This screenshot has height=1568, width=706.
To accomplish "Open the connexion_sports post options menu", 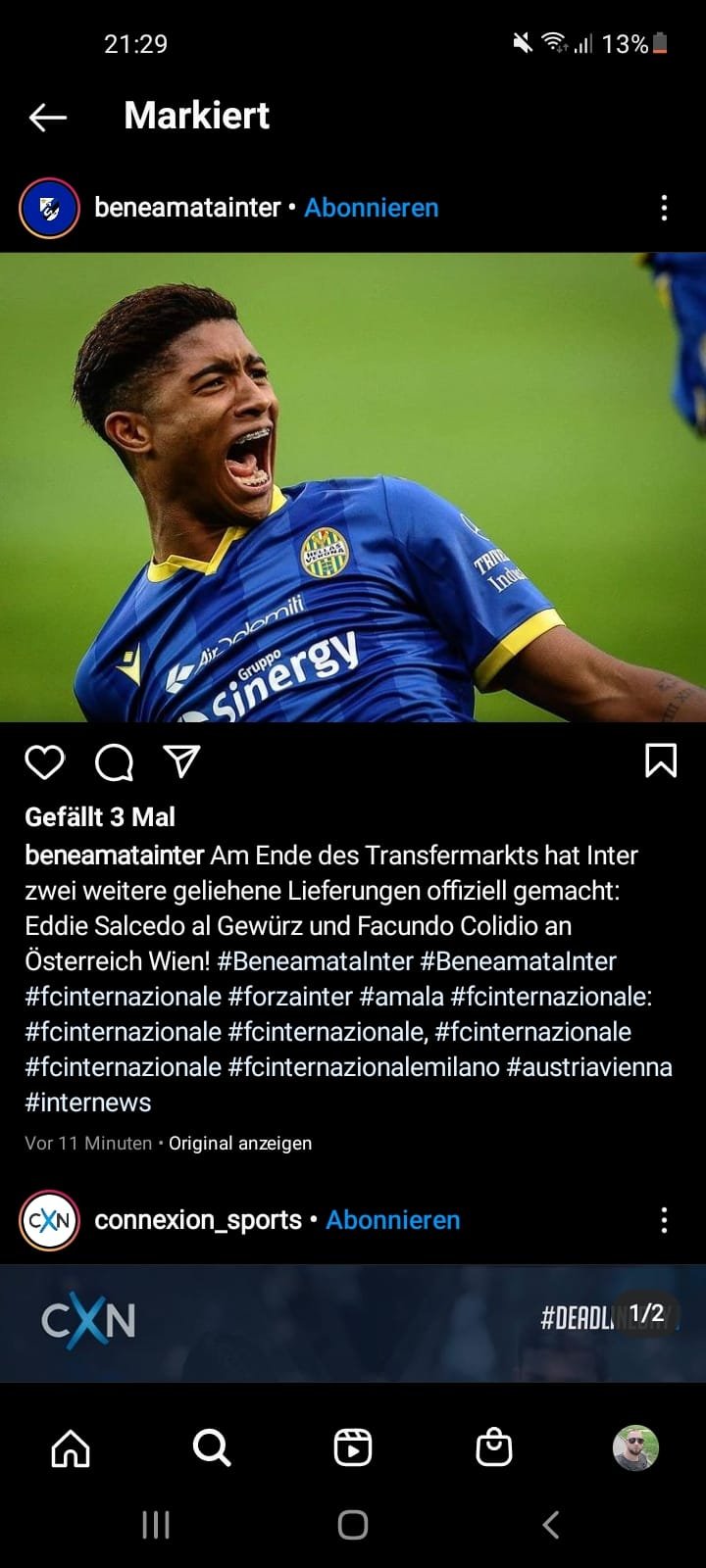I will coord(664,1220).
